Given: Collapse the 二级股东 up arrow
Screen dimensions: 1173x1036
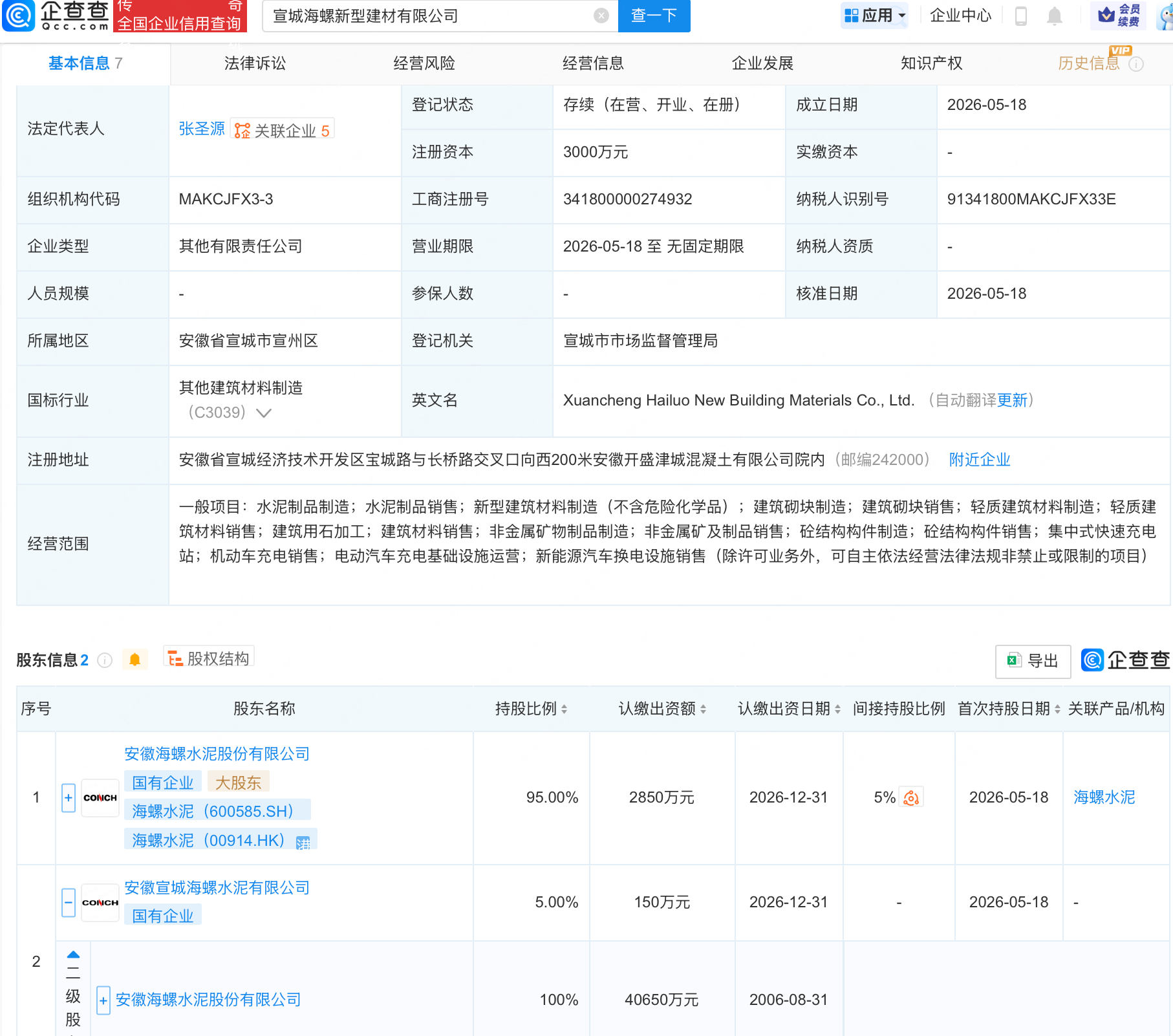Looking at the screenshot, I should (x=73, y=955).
